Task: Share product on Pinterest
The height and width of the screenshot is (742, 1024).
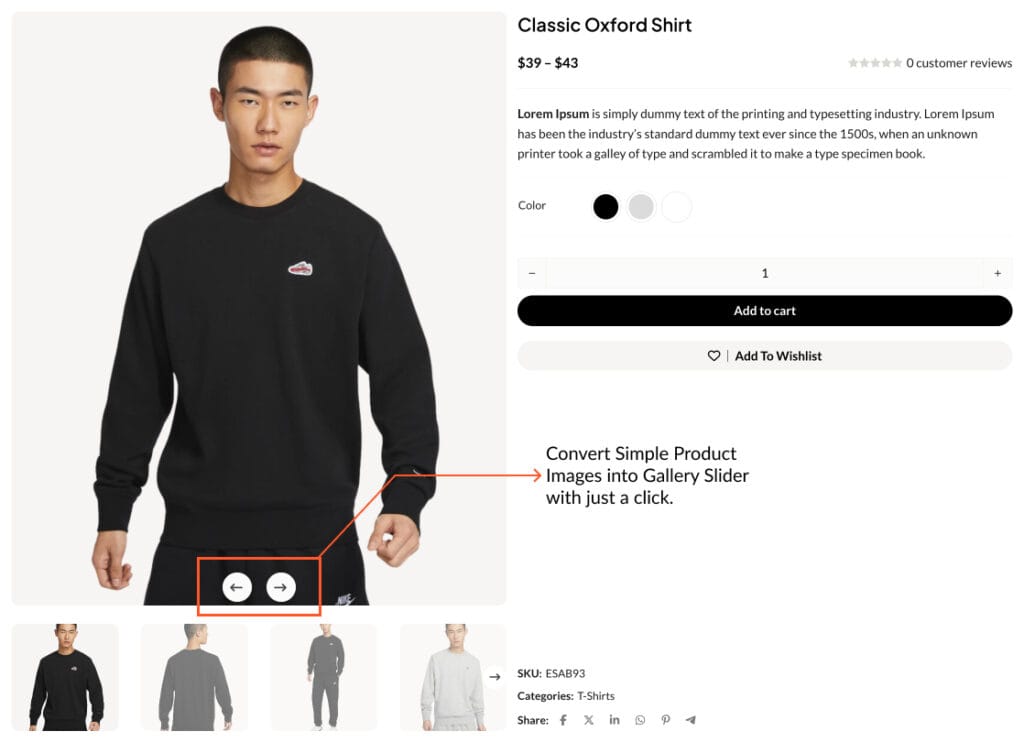Action: (665, 720)
